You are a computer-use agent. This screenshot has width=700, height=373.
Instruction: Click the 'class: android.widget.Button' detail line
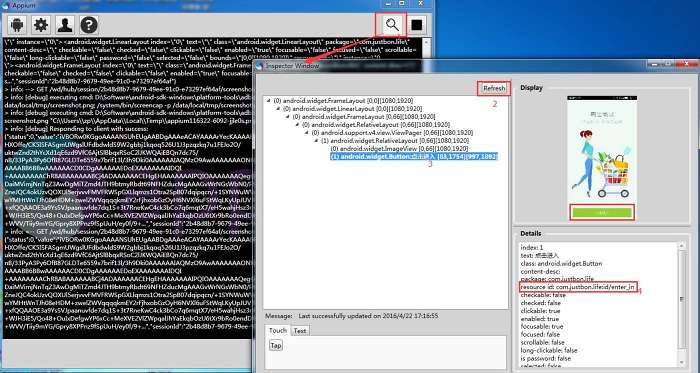(x=561, y=264)
